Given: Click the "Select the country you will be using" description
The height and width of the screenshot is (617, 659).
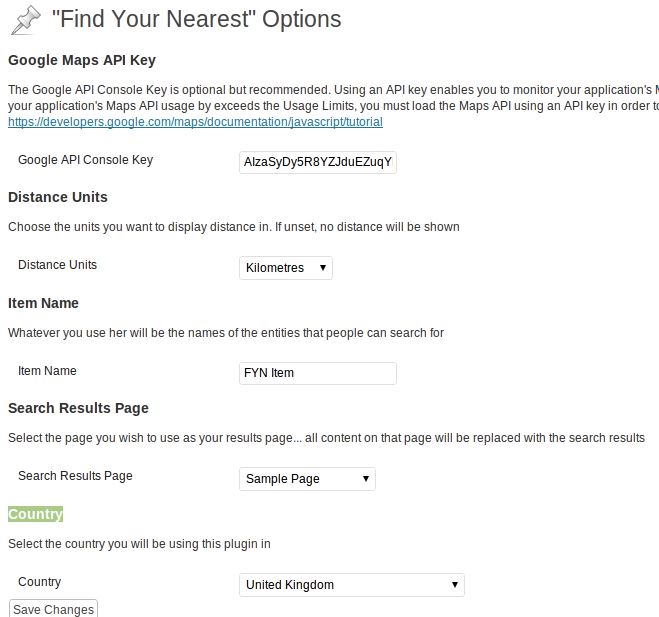Looking at the screenshot, I should point(139,544).
